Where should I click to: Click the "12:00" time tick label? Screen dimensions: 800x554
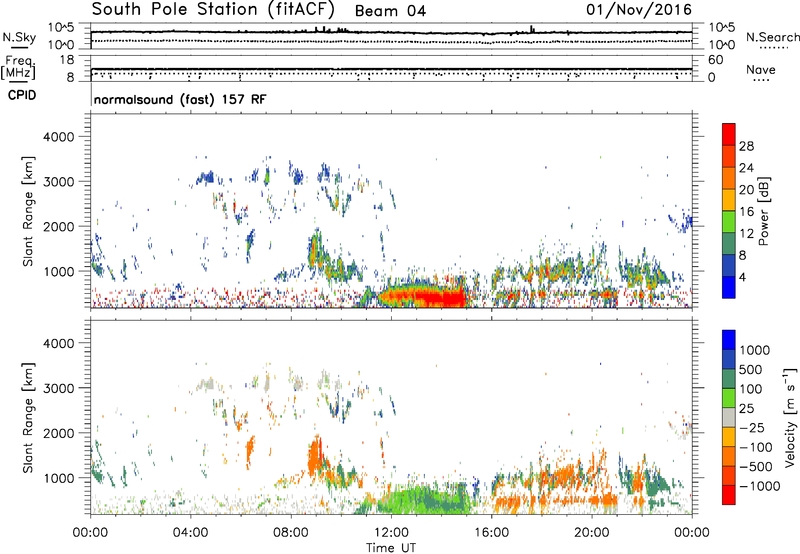[391, 533]
